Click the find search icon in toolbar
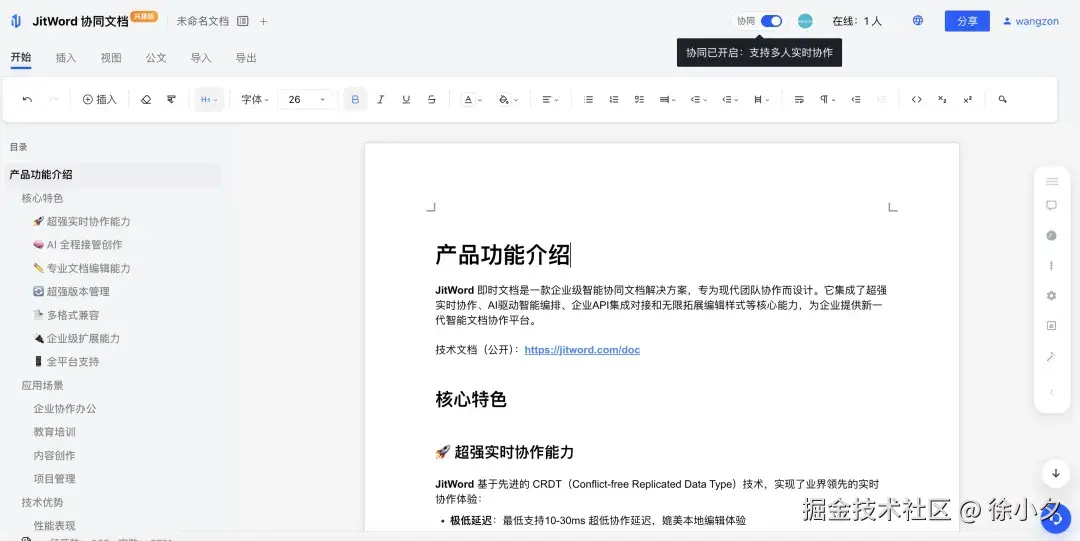 click(x=1002, y=99)
